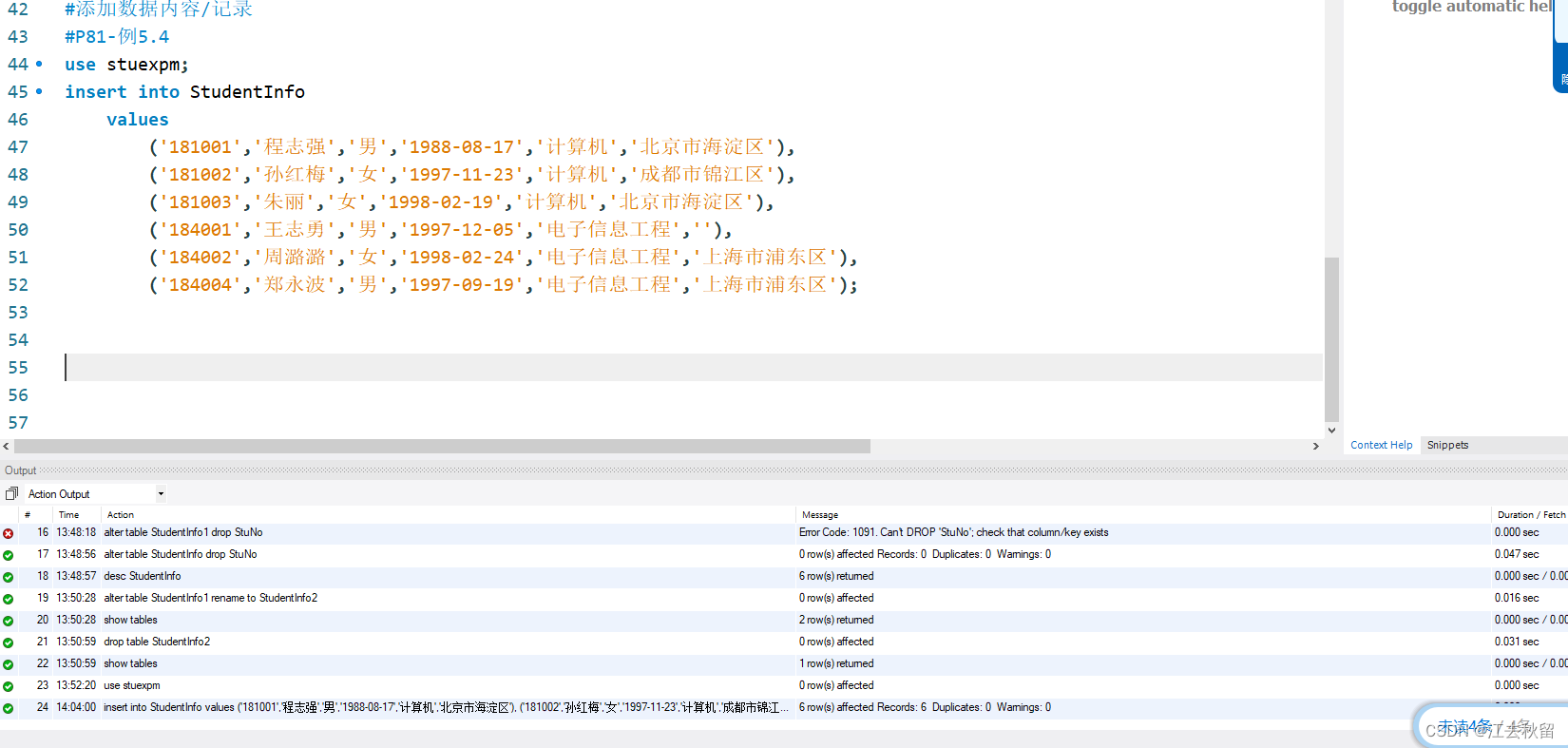This screenshot has height=748, width=1568.
Task: Select 'show tables' action at 13:50:59
Action: click(x=131, y=663)
